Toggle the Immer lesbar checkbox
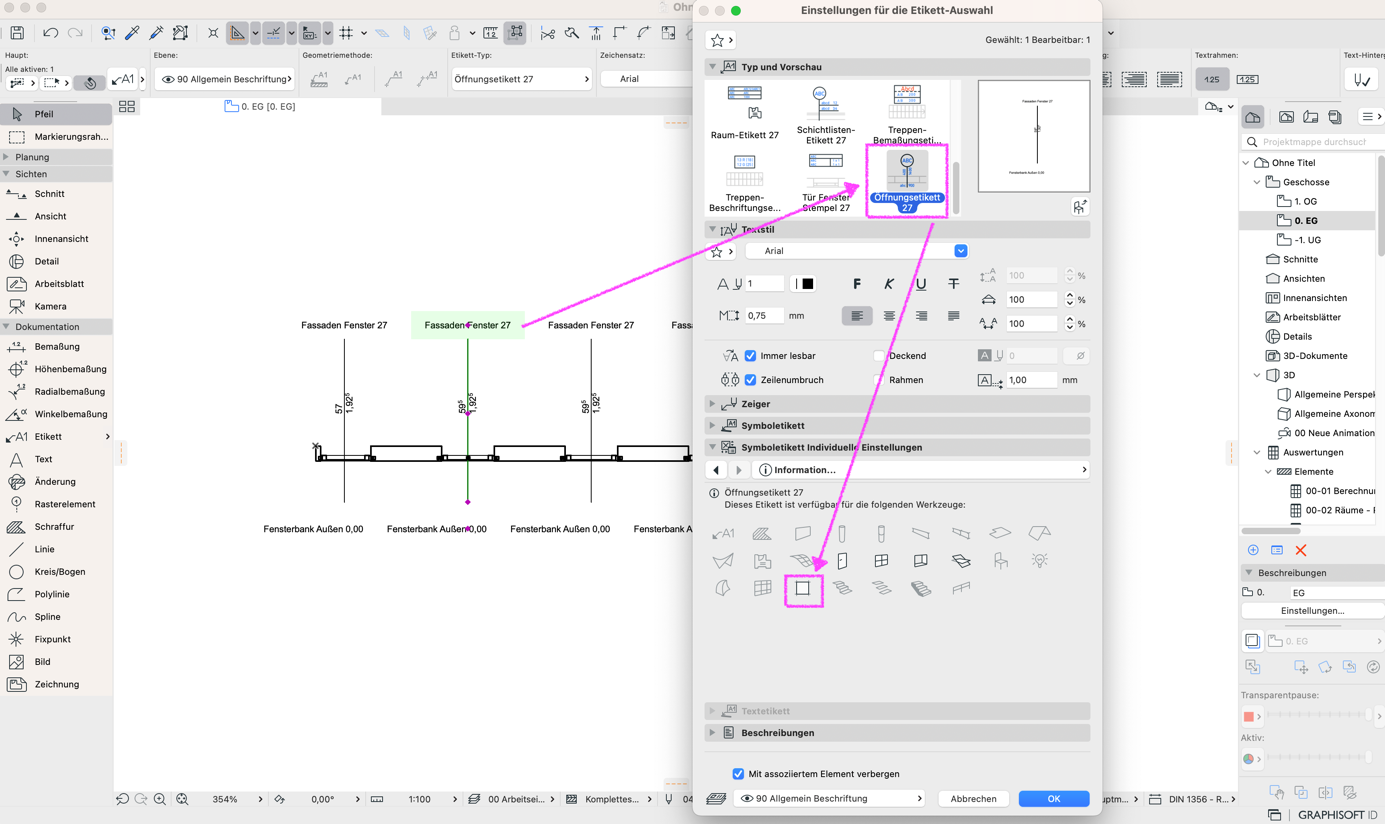The height and width of the screenshot is (824, 1385). (750, 356)
